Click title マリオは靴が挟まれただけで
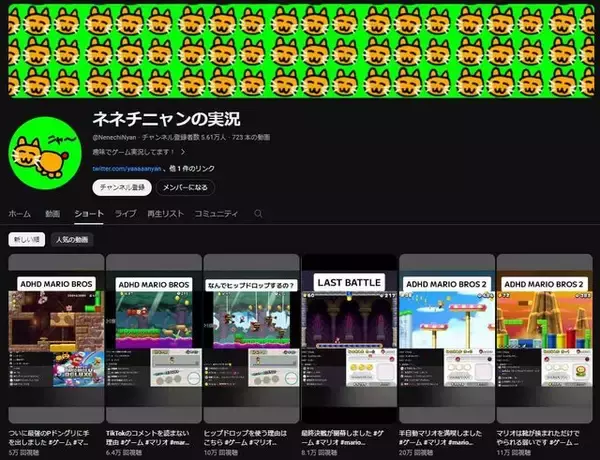600x460 pixels. coord(538,438)
